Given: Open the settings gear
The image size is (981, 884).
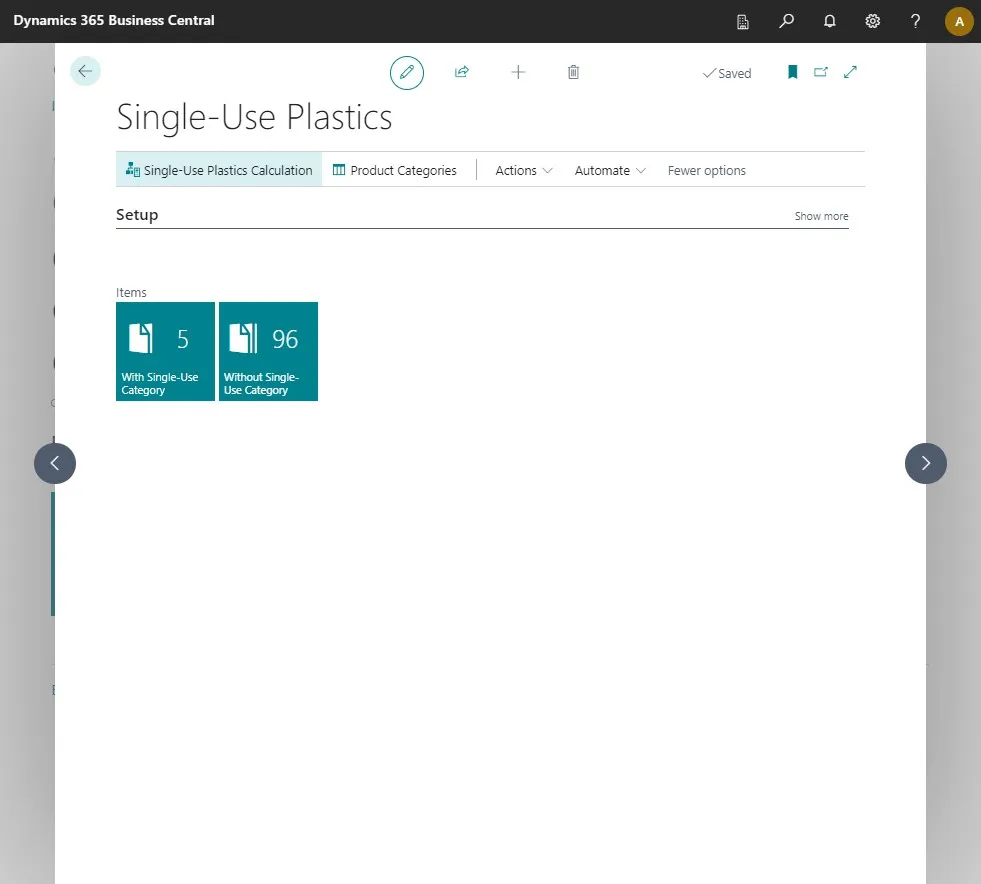Looking at the screenshot, I should point(873,21).
